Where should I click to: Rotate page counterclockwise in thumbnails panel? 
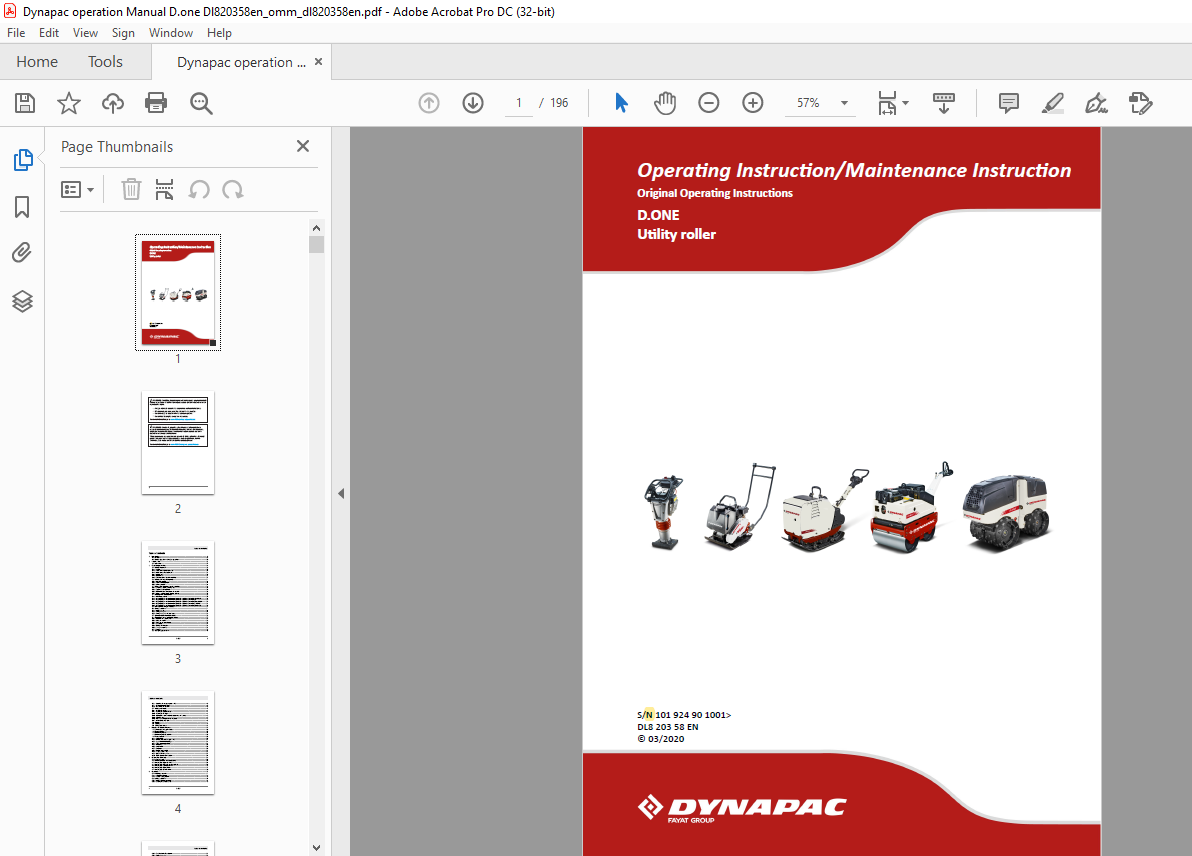(x=199, y=189)
